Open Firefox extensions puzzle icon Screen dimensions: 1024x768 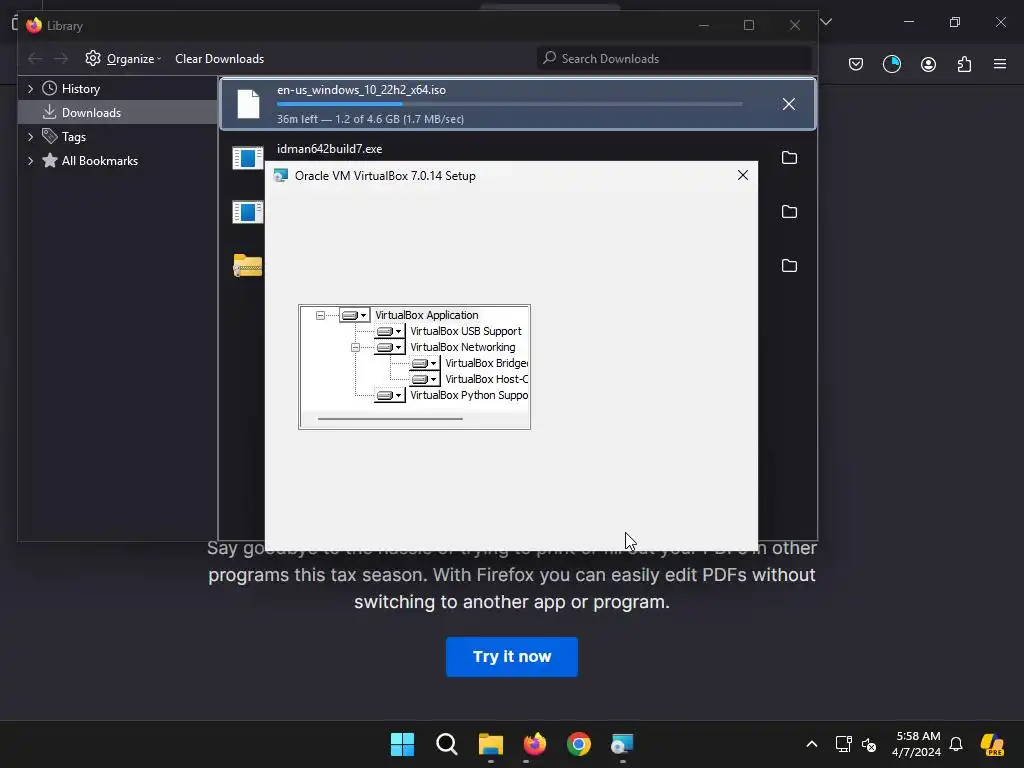coord(964,64)
